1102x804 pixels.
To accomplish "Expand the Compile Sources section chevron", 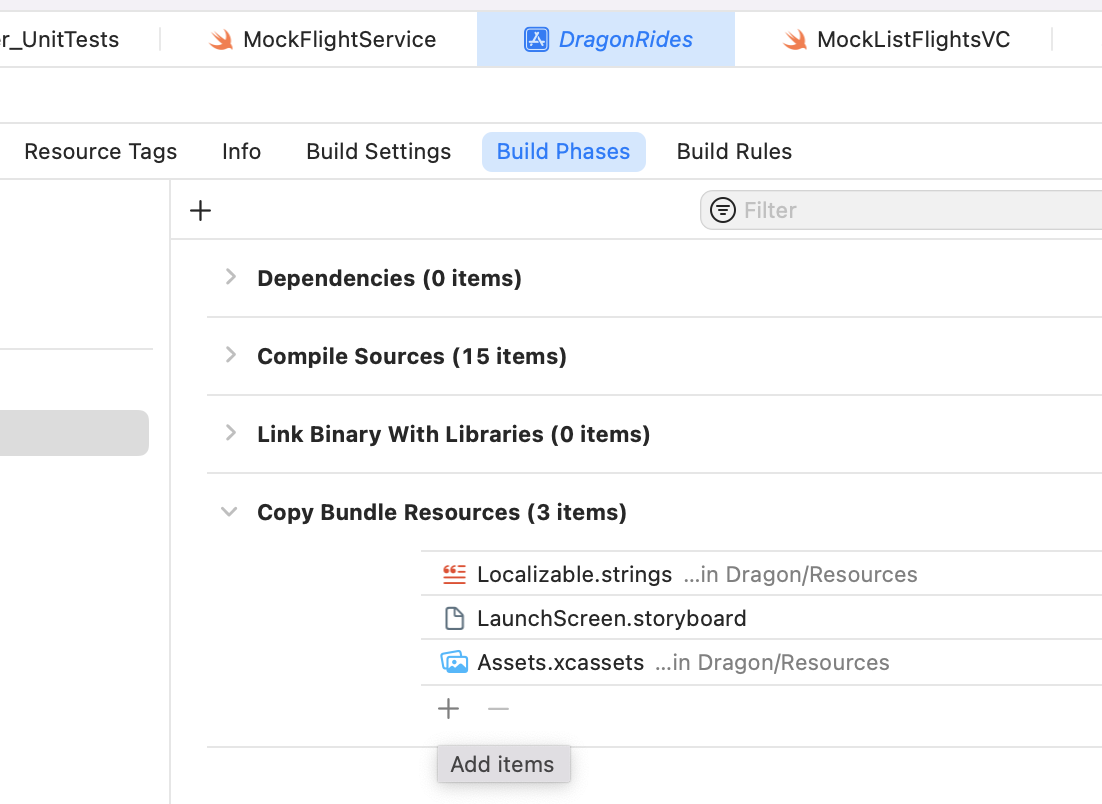I will point(230,355).
